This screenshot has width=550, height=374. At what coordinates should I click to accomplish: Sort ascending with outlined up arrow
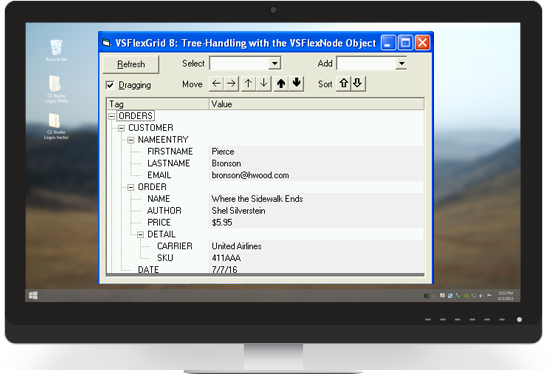tap(343, 84)
